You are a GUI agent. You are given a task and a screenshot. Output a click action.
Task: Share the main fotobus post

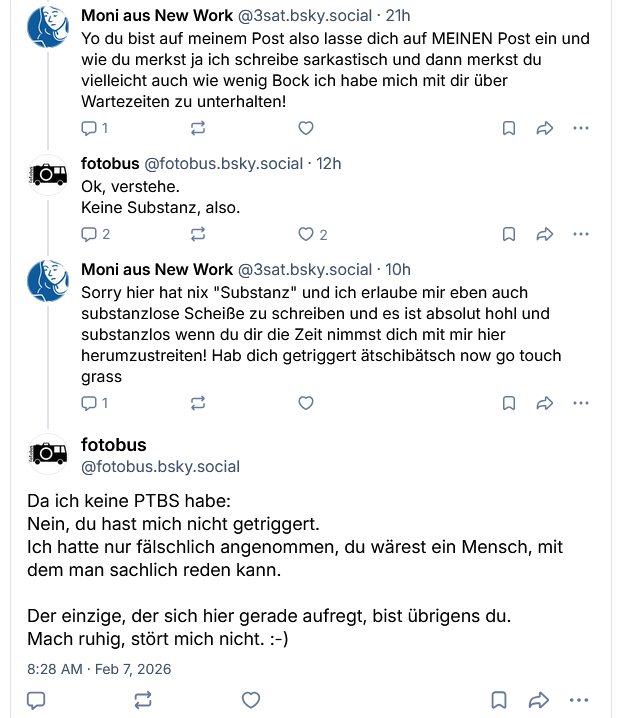point(539,700)
